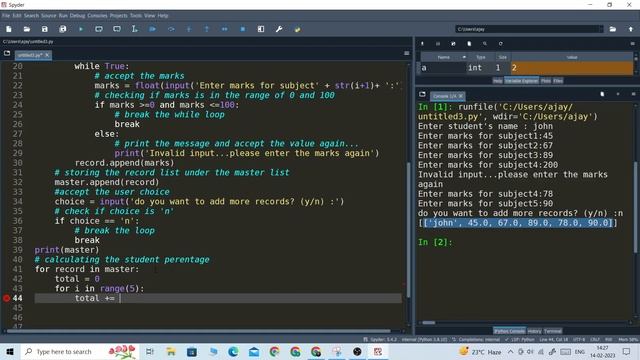
Task: Save the current file
Action: pos(44,29)
